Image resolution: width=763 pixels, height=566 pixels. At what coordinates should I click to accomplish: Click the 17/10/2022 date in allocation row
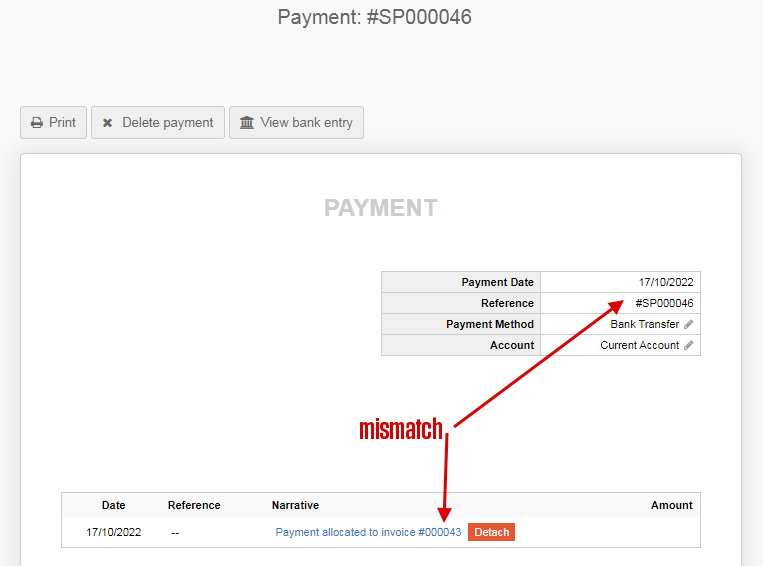(x=113, y=532)
